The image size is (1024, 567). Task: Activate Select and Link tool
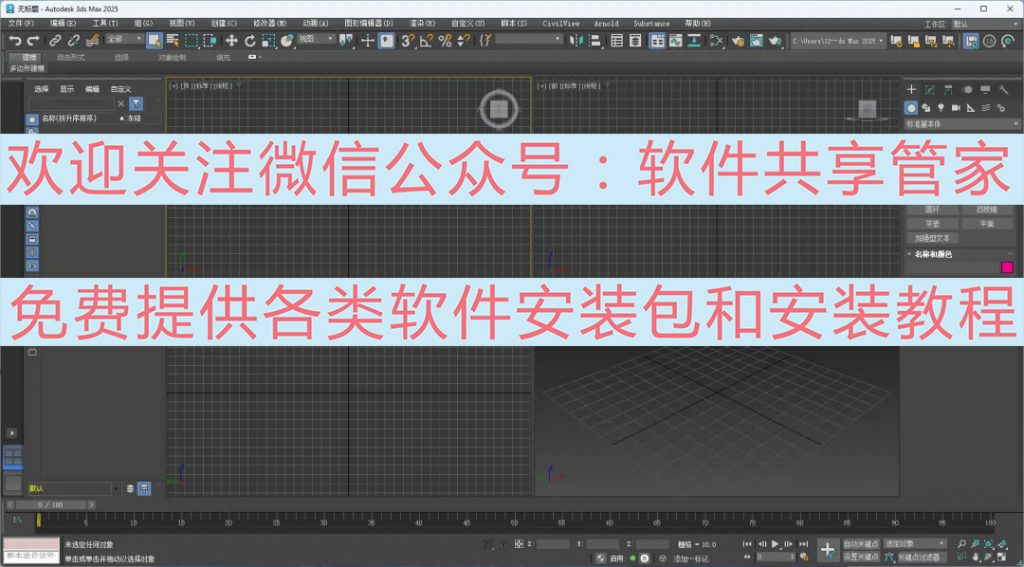(x=56, y=40)
